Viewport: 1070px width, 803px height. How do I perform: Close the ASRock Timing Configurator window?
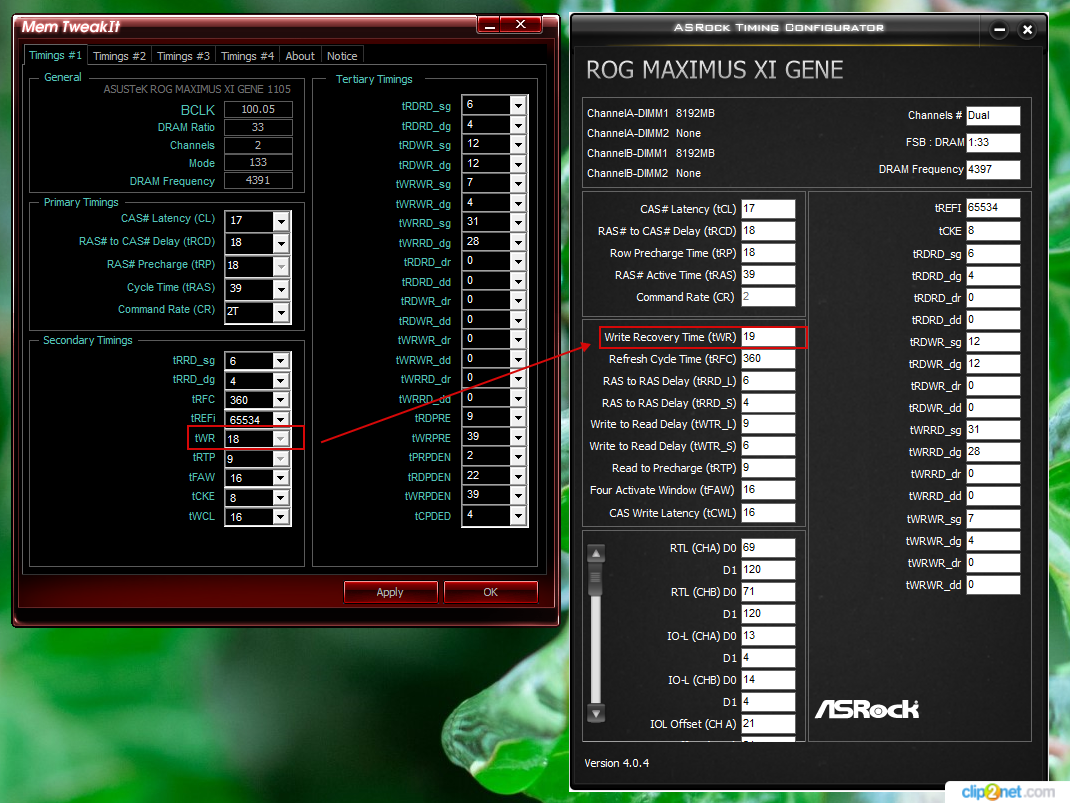tap(1027, 30)
